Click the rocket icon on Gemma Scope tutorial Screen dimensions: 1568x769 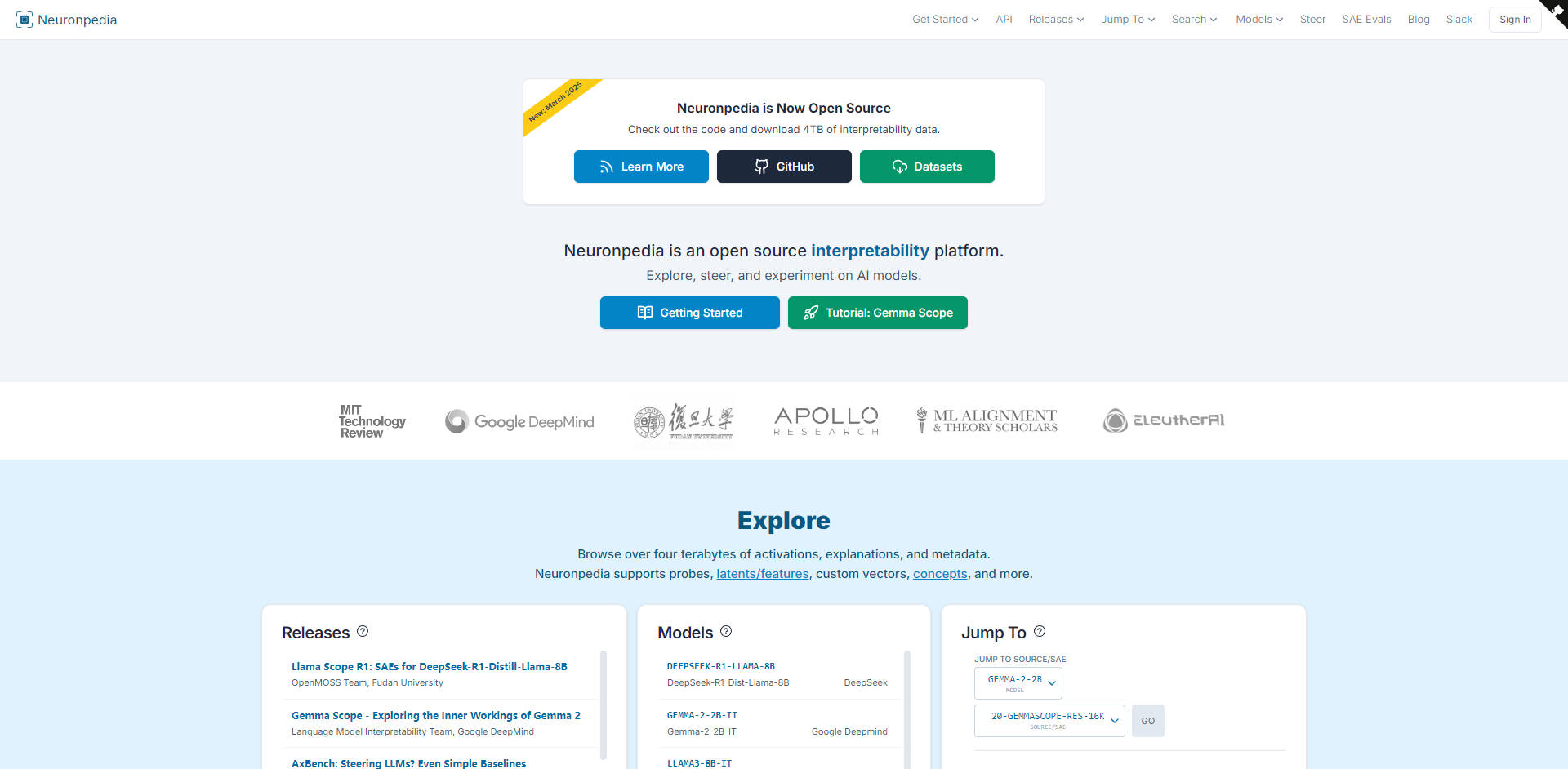(810, 313)
